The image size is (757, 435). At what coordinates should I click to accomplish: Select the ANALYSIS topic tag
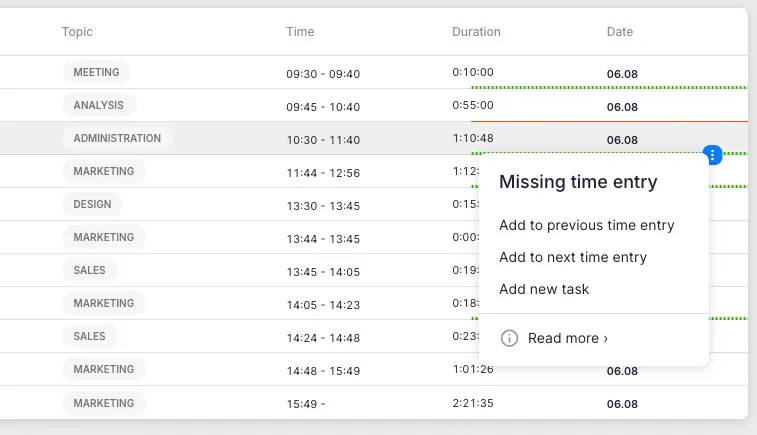[x=98, y=105]
